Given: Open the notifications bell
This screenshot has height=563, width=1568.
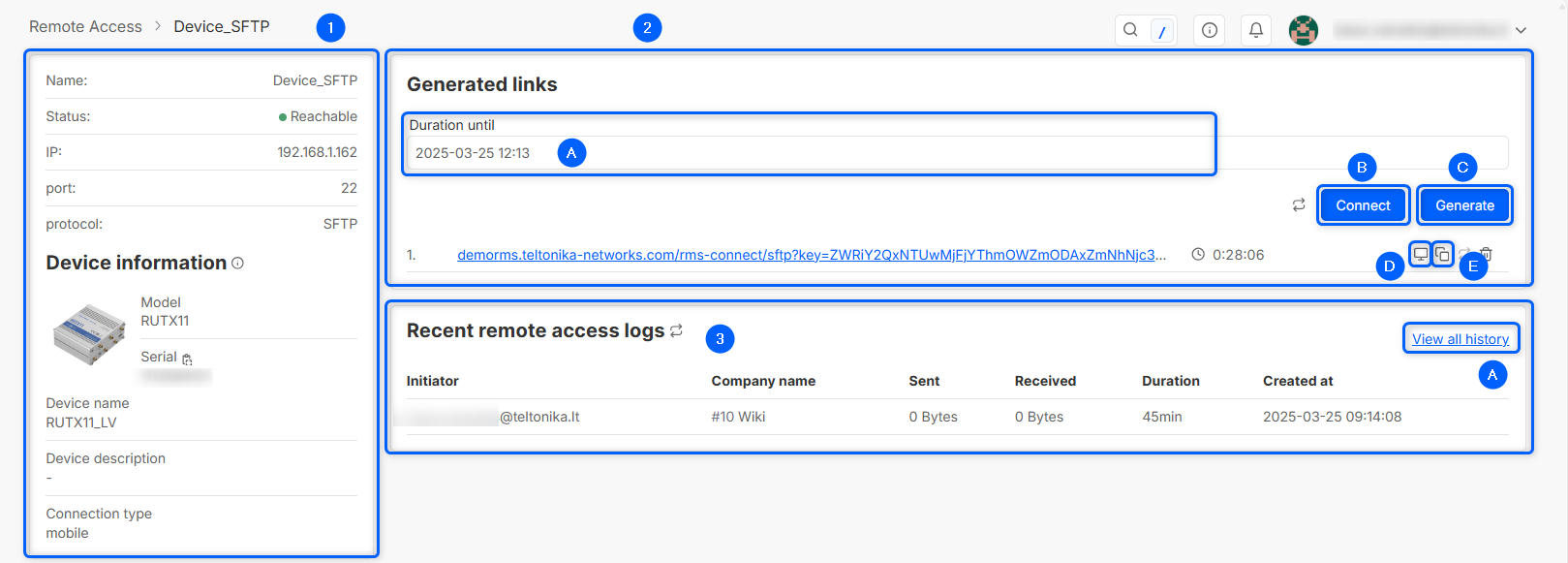Looking at the screenshot, I should 1256,30.
